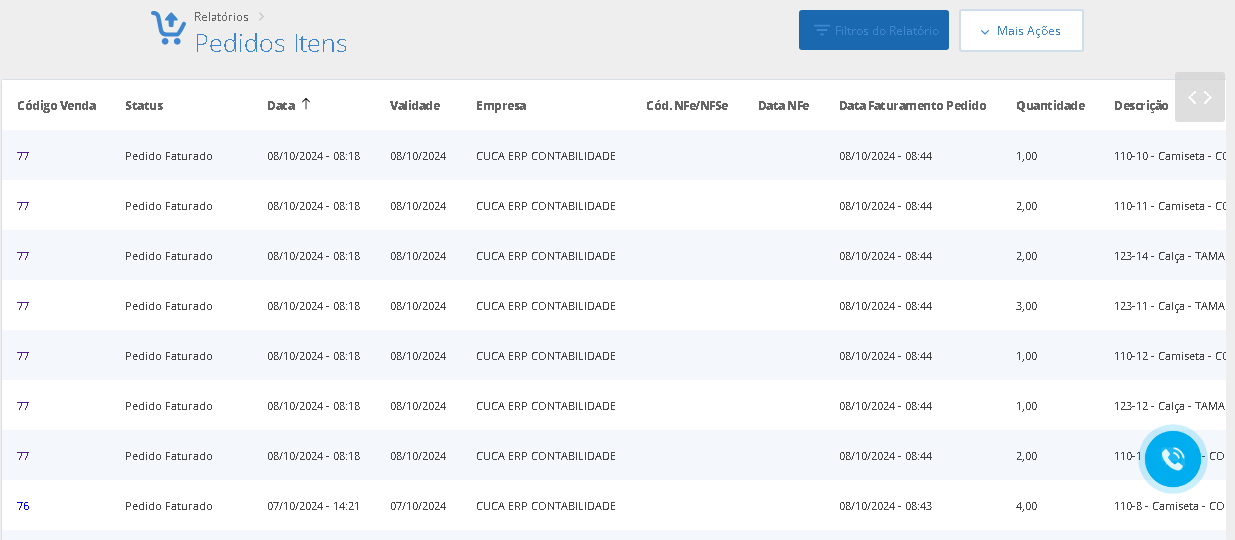
Task: Open the phone call support bubble
Action: (x=1172, y=459)
